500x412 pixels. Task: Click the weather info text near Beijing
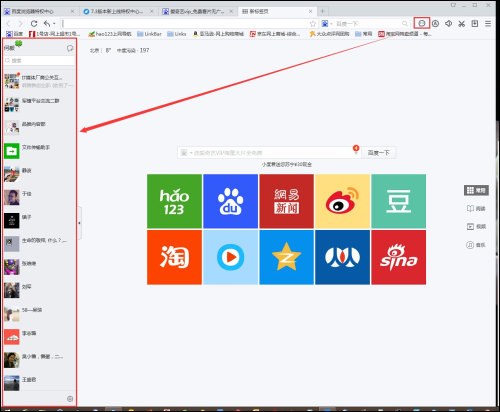point(119,50)
